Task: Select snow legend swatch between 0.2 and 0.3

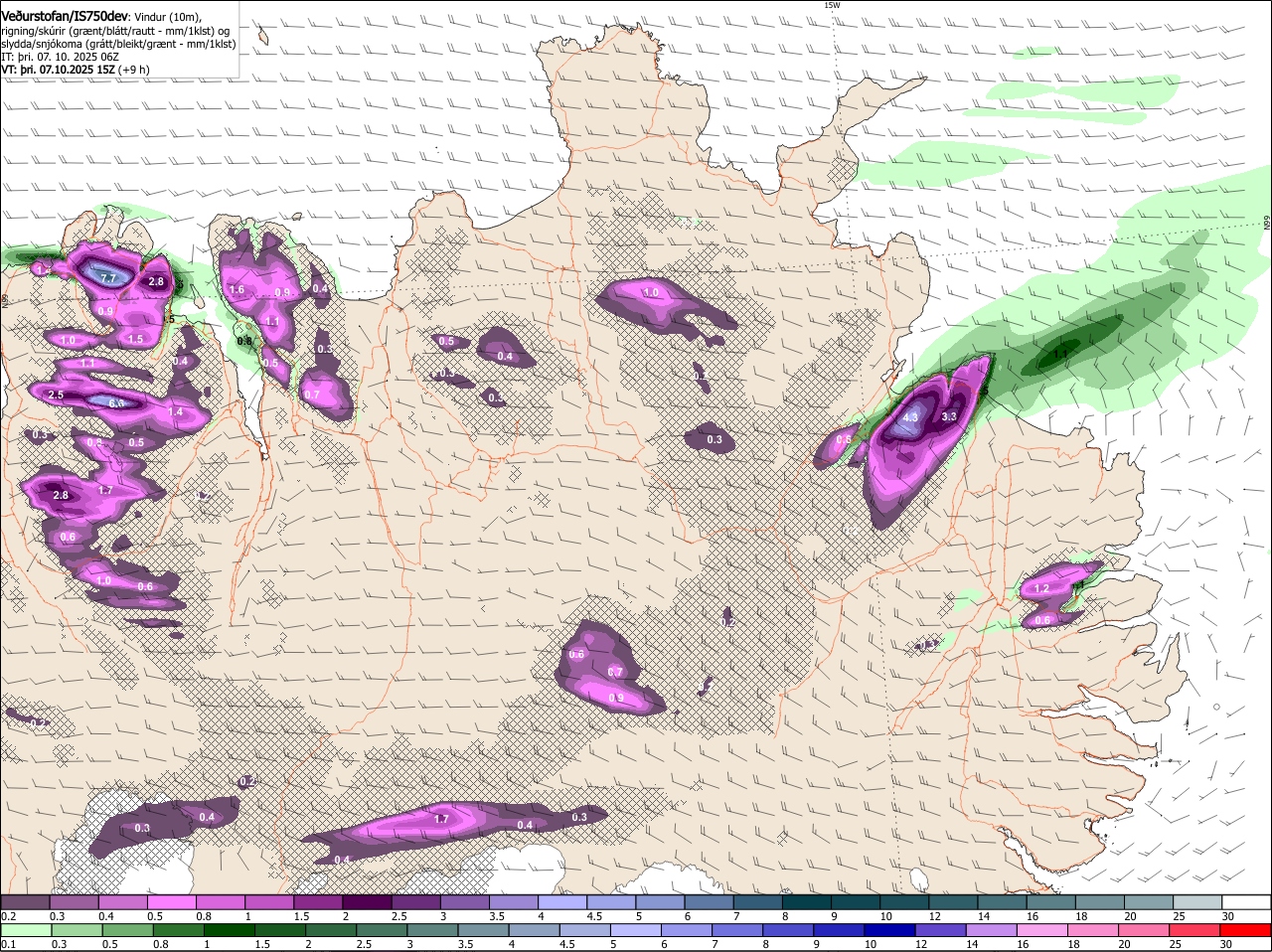Action: [x=25, y=901]
